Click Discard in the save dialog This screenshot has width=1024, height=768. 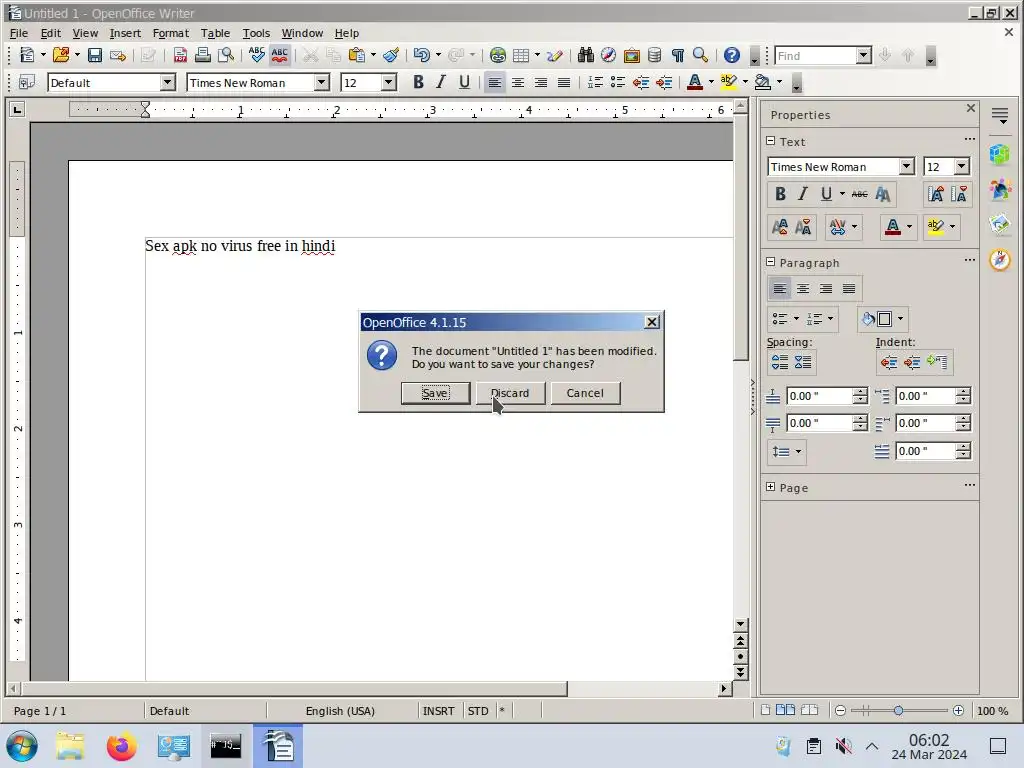click(510, 393)
